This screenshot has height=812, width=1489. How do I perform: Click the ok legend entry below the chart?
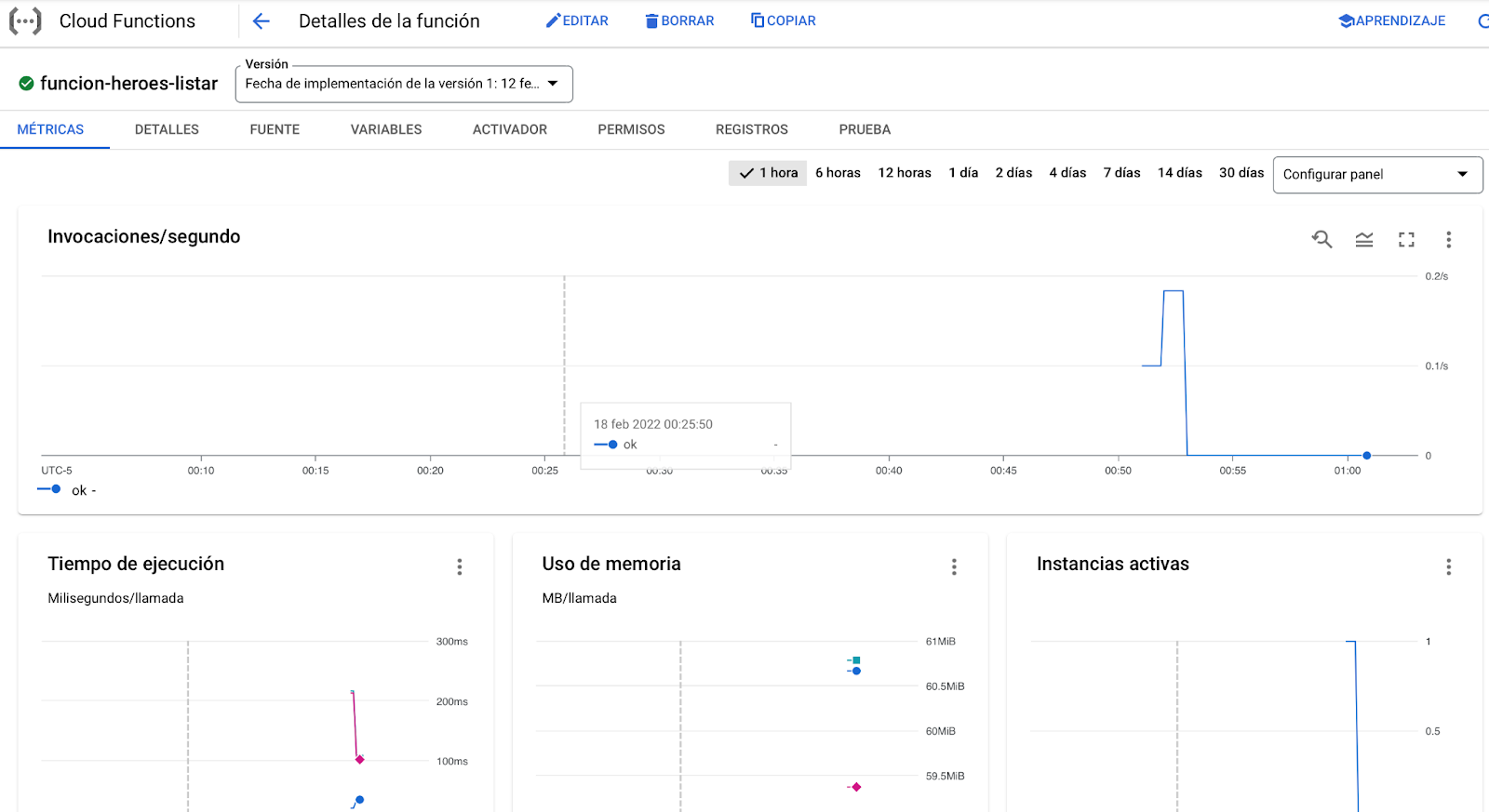(67, 490)
